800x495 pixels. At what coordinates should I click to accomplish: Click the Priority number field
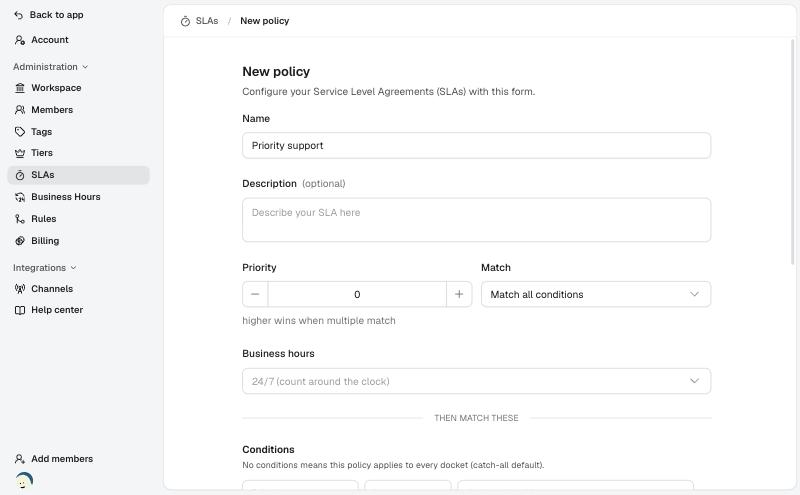click(357, 294)
